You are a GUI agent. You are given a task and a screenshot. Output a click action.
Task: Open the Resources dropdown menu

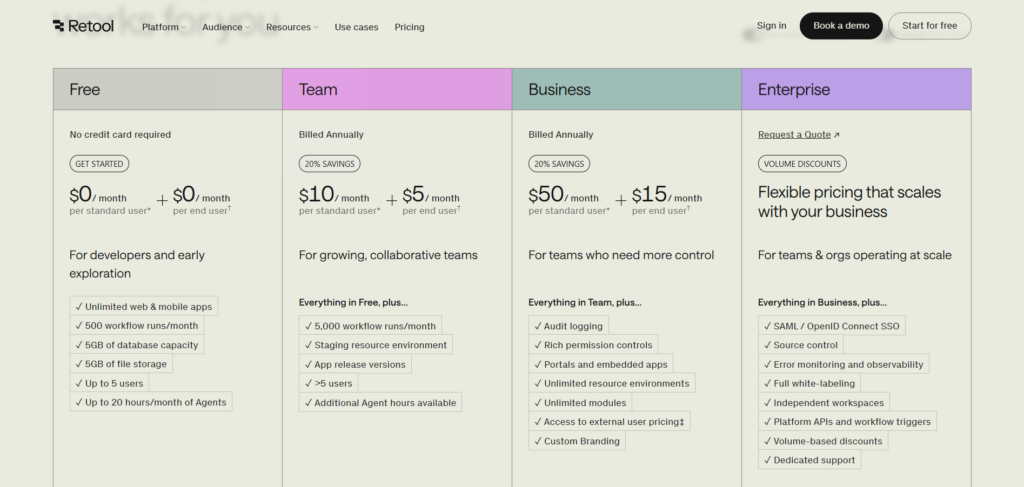292,27
